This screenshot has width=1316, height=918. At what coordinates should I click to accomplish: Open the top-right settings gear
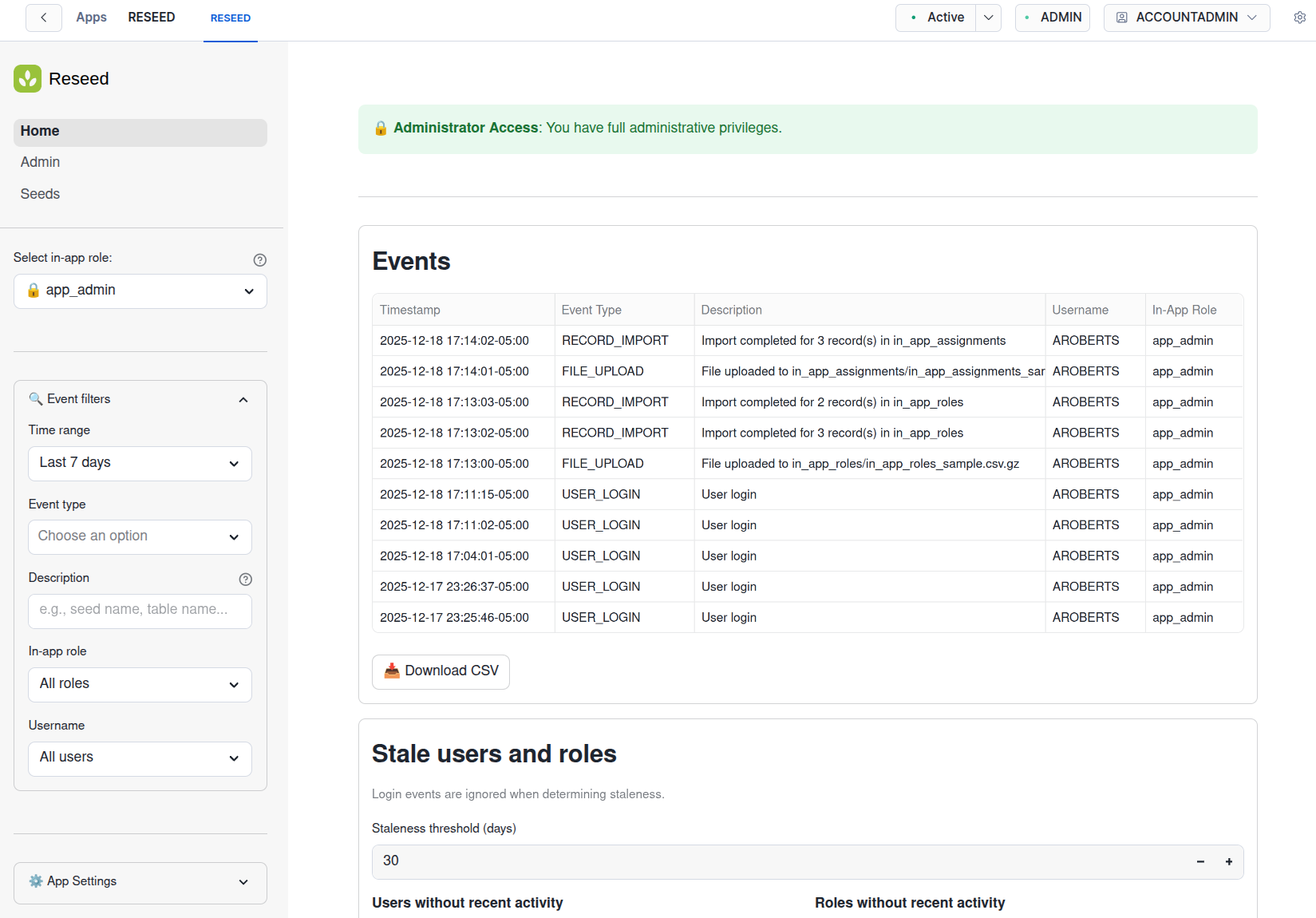pos(1299,17)
